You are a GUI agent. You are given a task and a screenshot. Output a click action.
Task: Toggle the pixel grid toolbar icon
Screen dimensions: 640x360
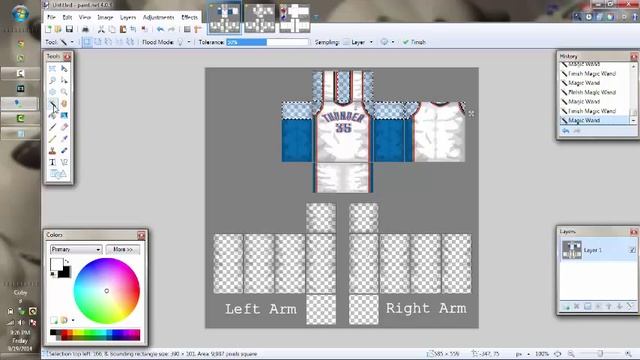click(x=187, y=29)
